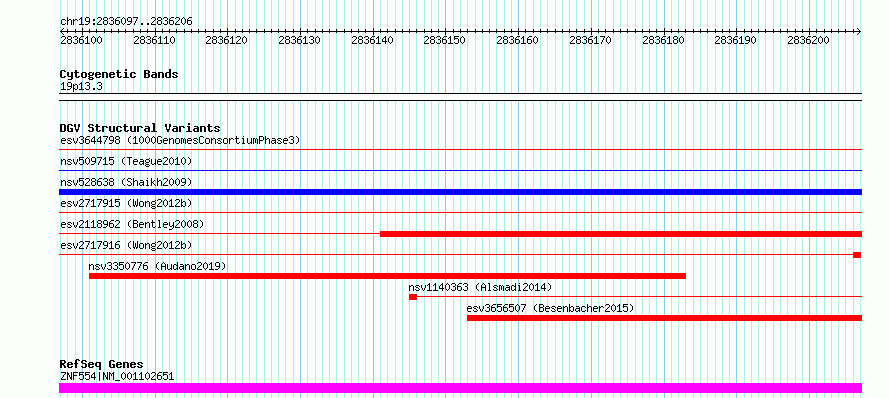The height and width of the screenshot is (398, 890).
Task: Click ruler position 2836150
Action: point(445,40)
